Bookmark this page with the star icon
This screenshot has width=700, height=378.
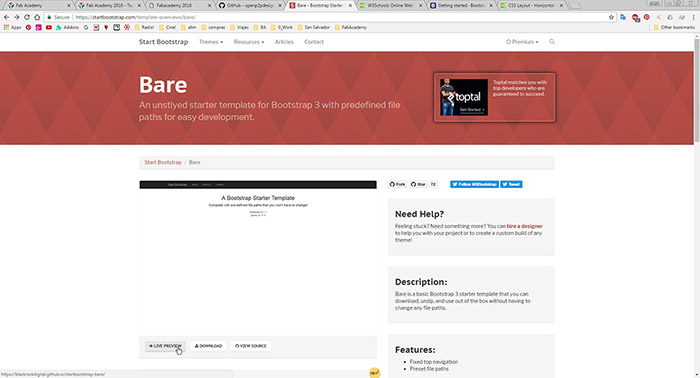pos(611,17)
